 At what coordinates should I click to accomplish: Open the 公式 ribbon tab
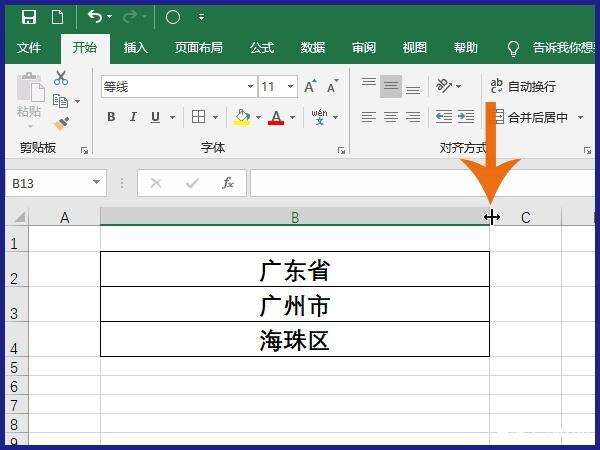tap(262, 48)
